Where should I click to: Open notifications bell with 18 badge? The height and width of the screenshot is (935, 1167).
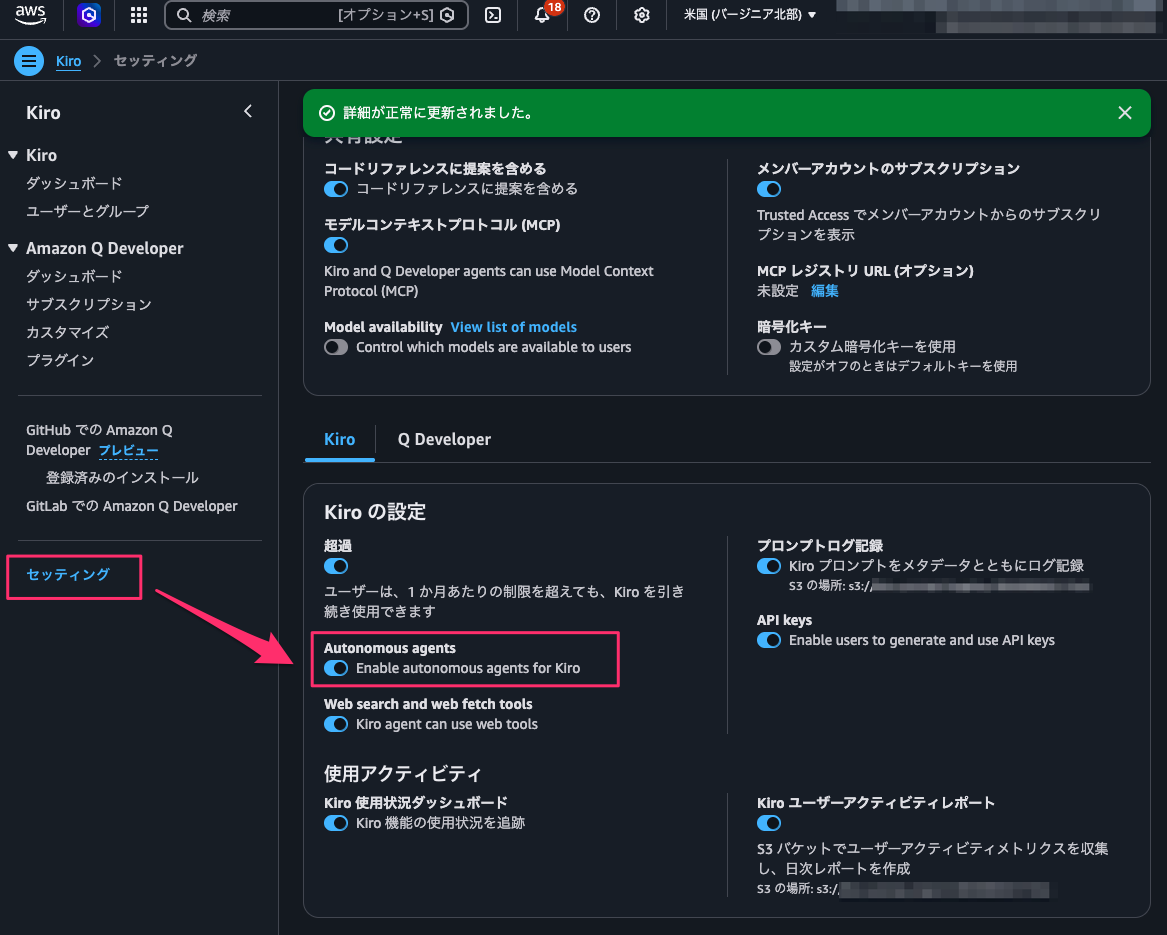click(x=543, y=15)
